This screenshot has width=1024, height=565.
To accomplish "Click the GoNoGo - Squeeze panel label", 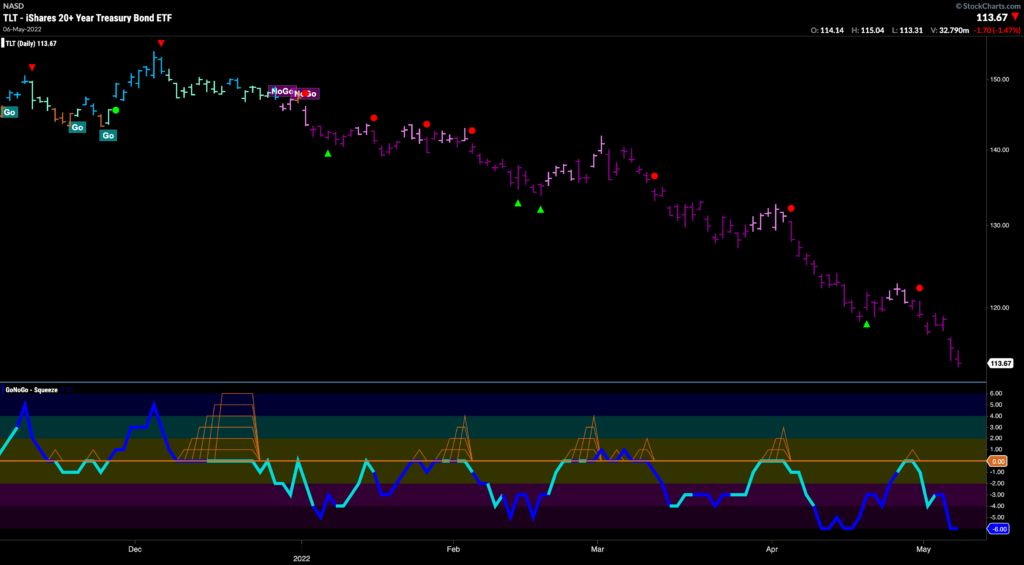I will (31, 390).
